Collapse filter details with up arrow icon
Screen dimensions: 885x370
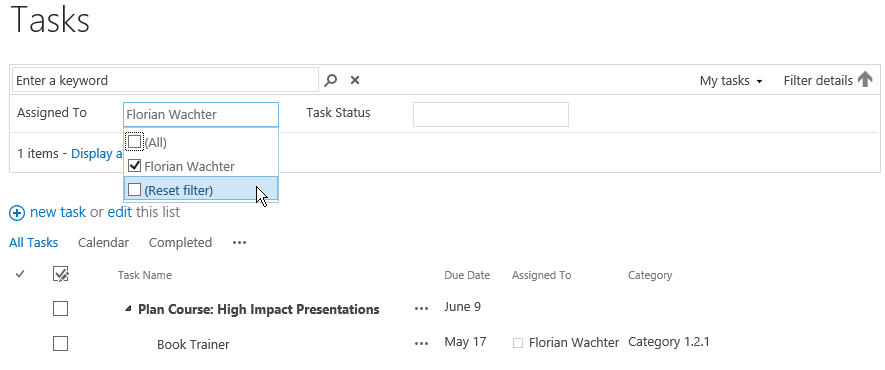[865, 80]
